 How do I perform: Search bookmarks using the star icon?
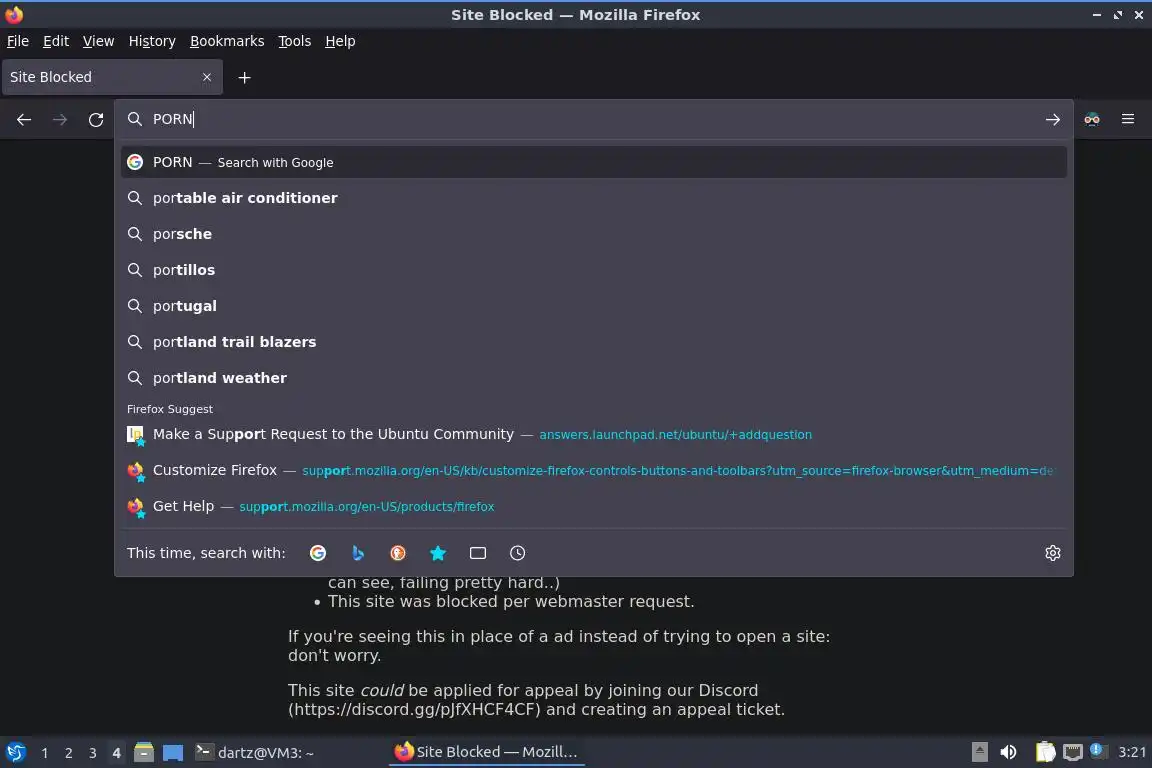(x=438, y=553)
